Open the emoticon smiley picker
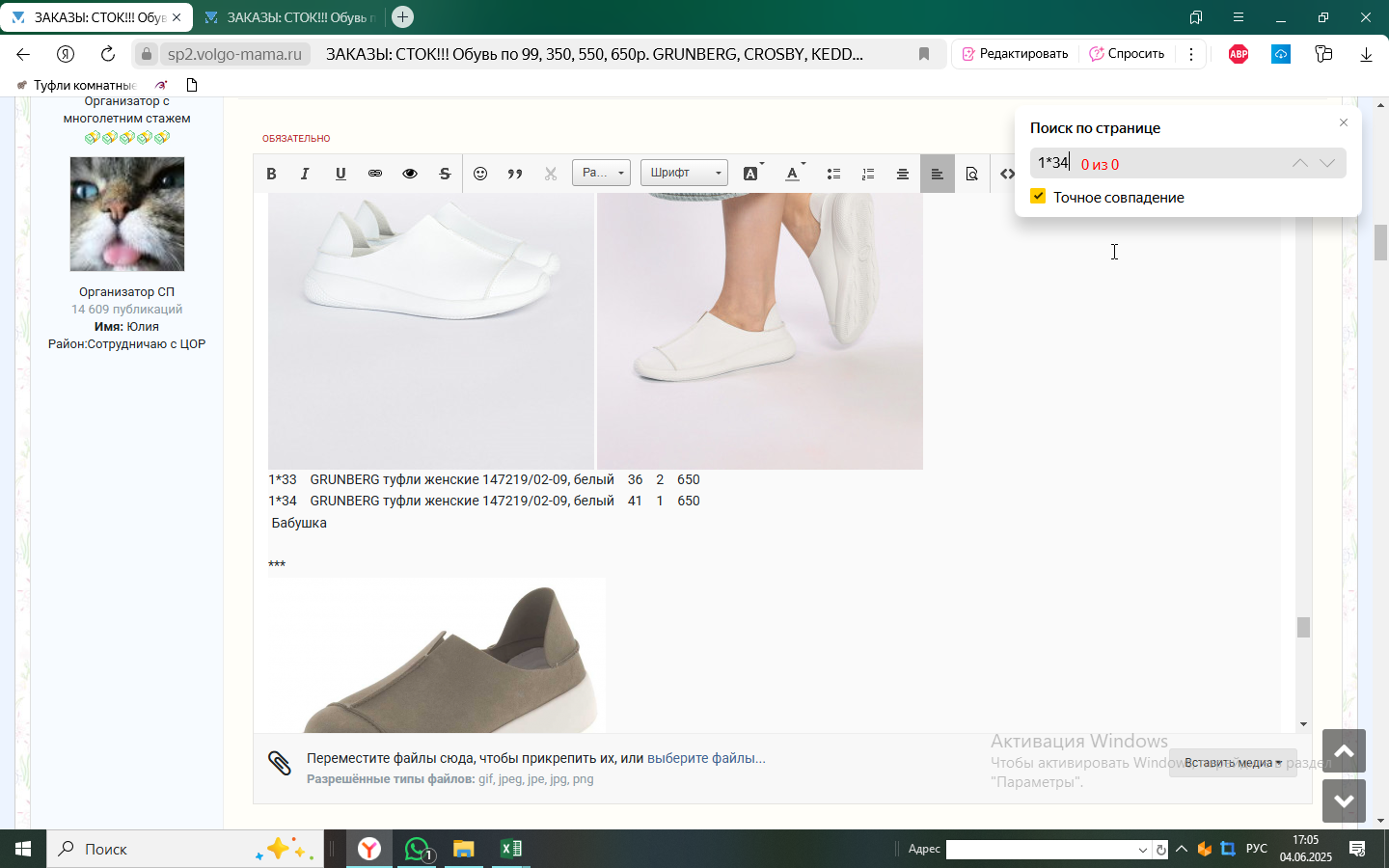1389x868 pixels. tap(480, 174)
